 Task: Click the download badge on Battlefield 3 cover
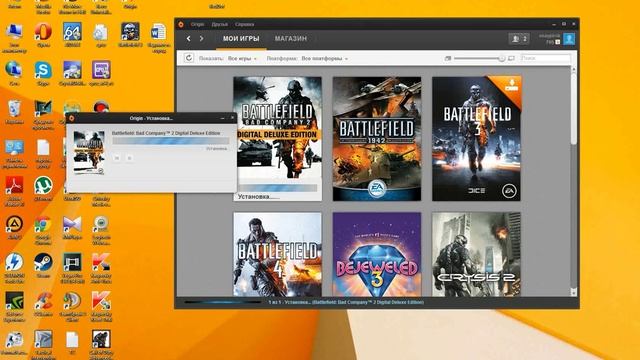tap(510, 86)
